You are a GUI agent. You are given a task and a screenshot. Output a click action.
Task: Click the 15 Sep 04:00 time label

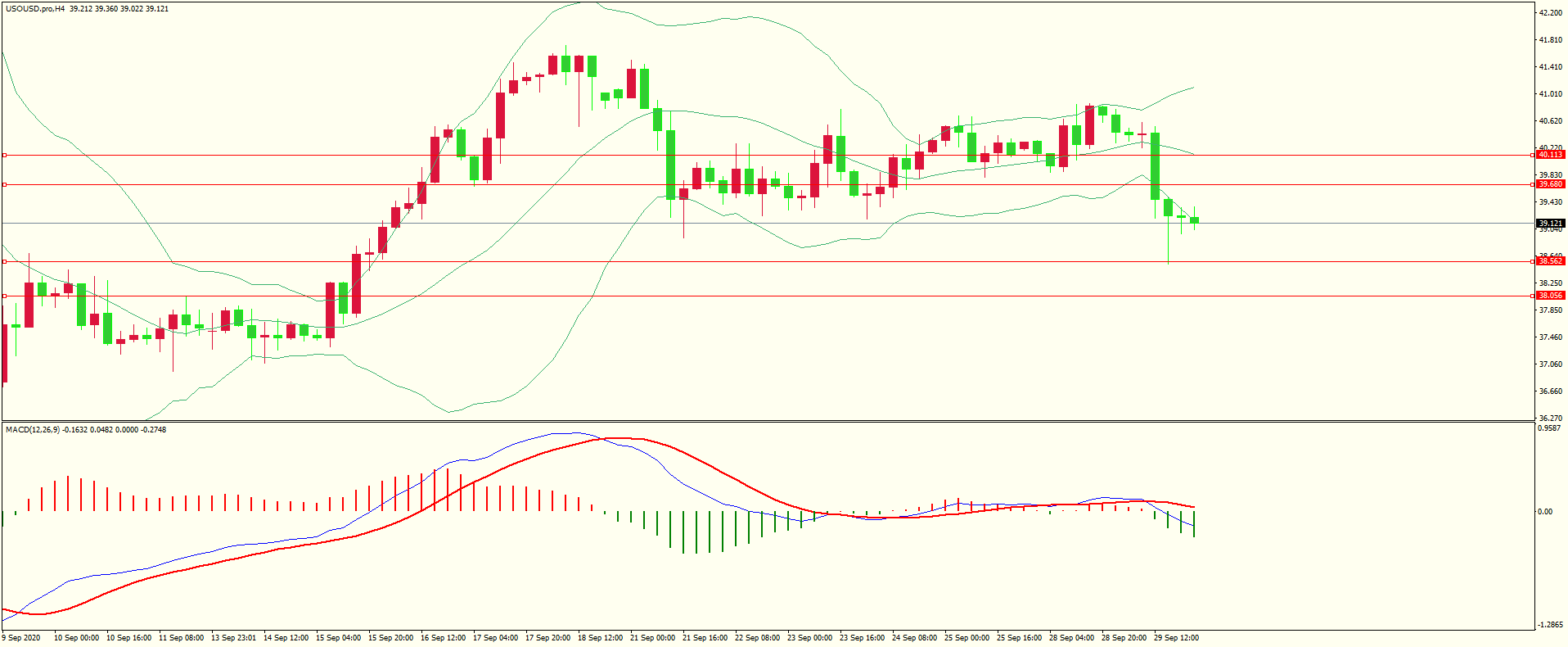point(338,638)
